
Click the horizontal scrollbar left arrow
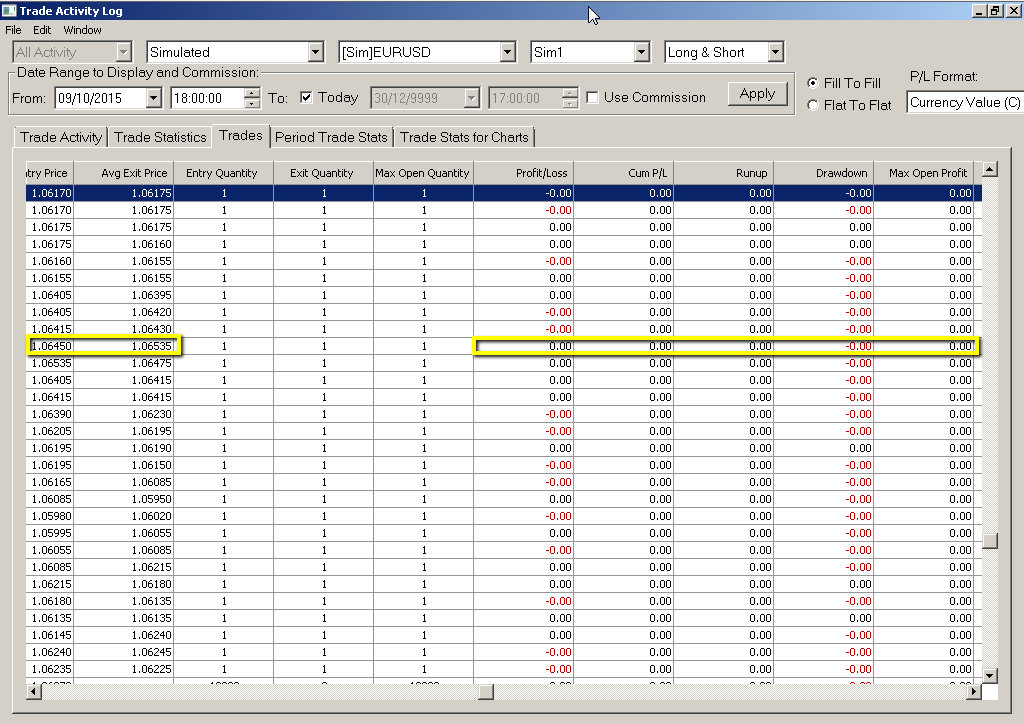click(34, 691)
